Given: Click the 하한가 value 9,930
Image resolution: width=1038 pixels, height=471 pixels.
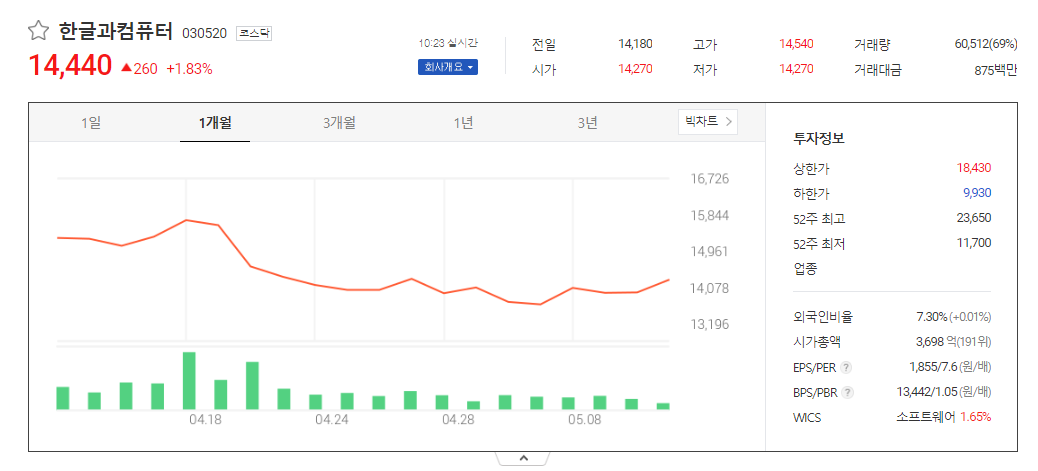Looking at the screenshot, I should click(x=977, y=193).
